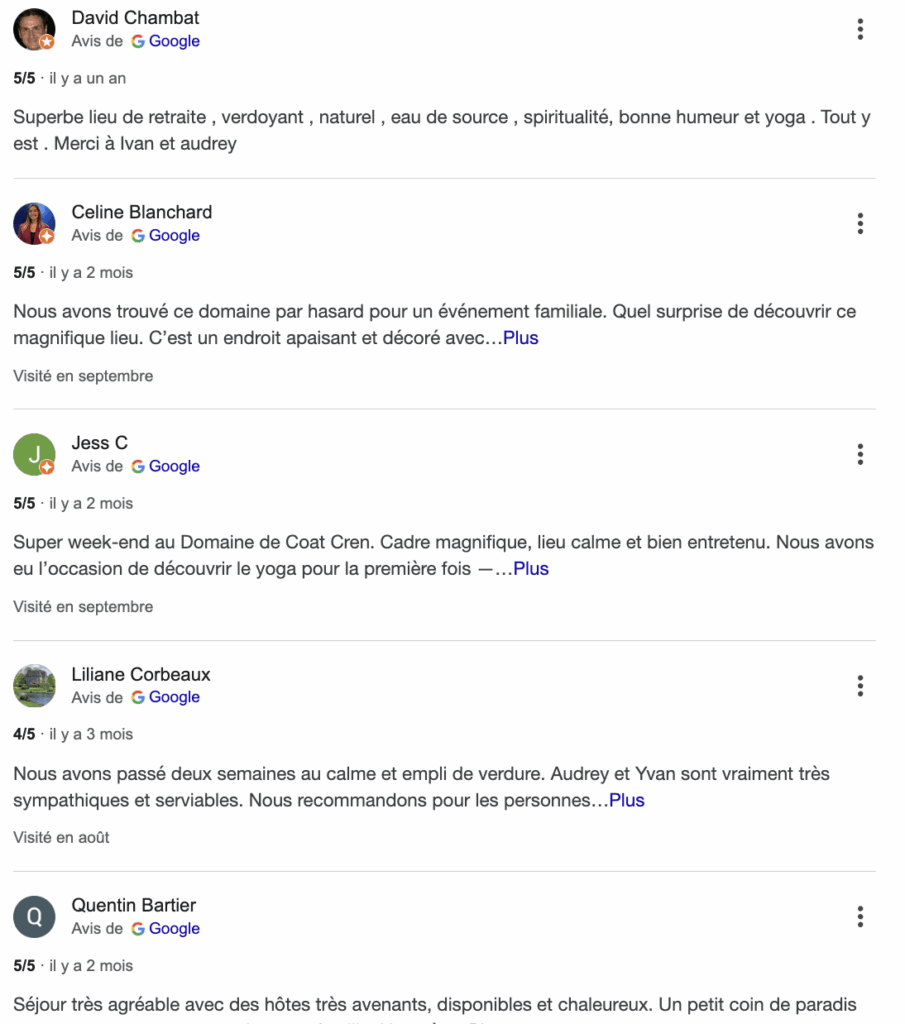Screen dimensions: 905x1024
Task: Open three-dot menu on Celine Blanchard's review
Action: (860, 224)
